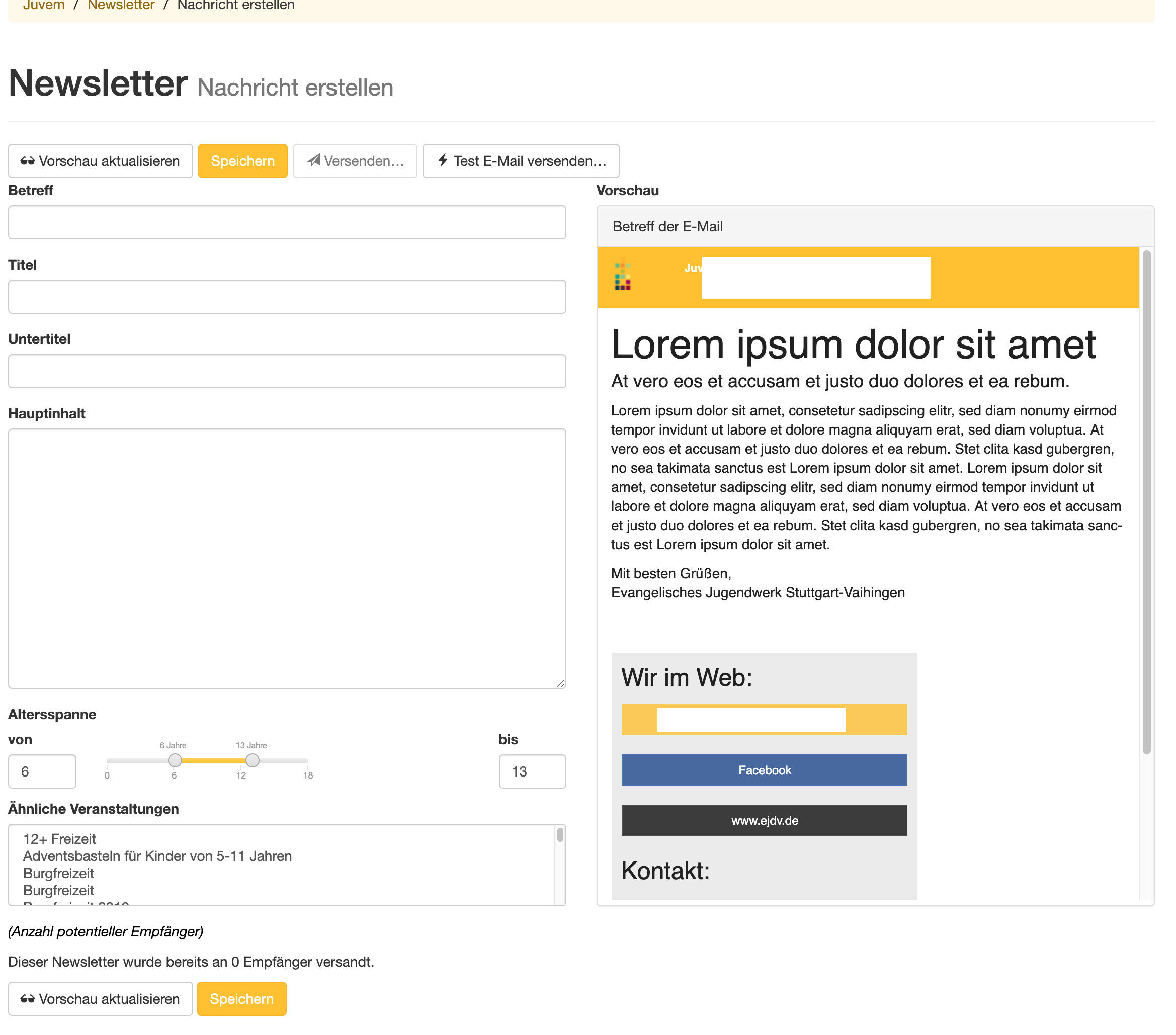Click the preview subtitle 'At vero eos et accusam'
The width and height of the screenshot is (1176, 1035).
click(x=840, y=381)
